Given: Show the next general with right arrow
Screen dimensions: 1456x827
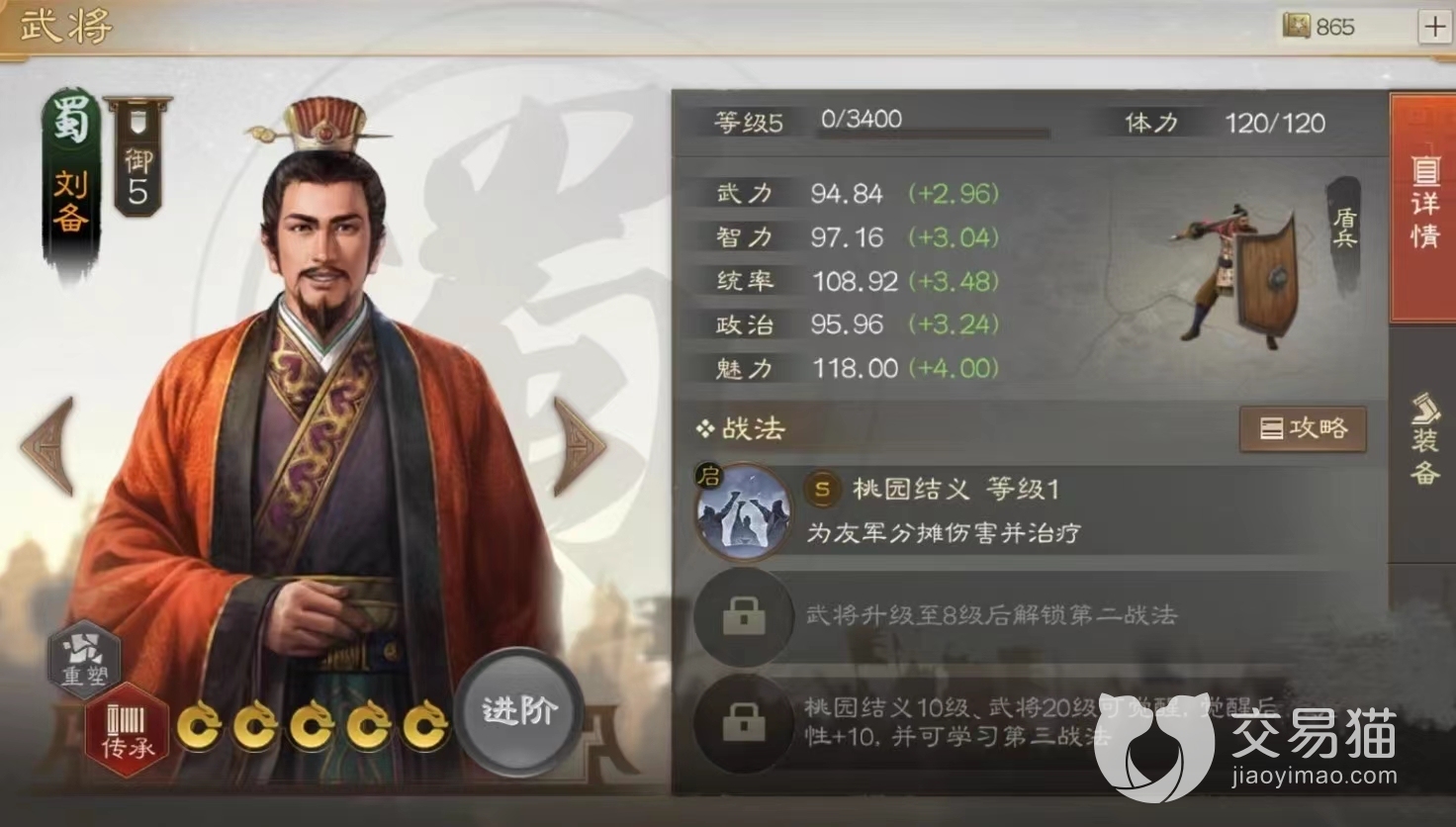Looking at the screenshot, I should coord(580,446).
